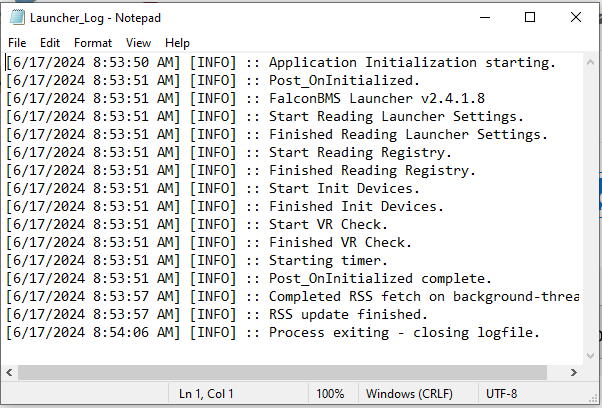Open the Edit menu

(x=50, y=43)
